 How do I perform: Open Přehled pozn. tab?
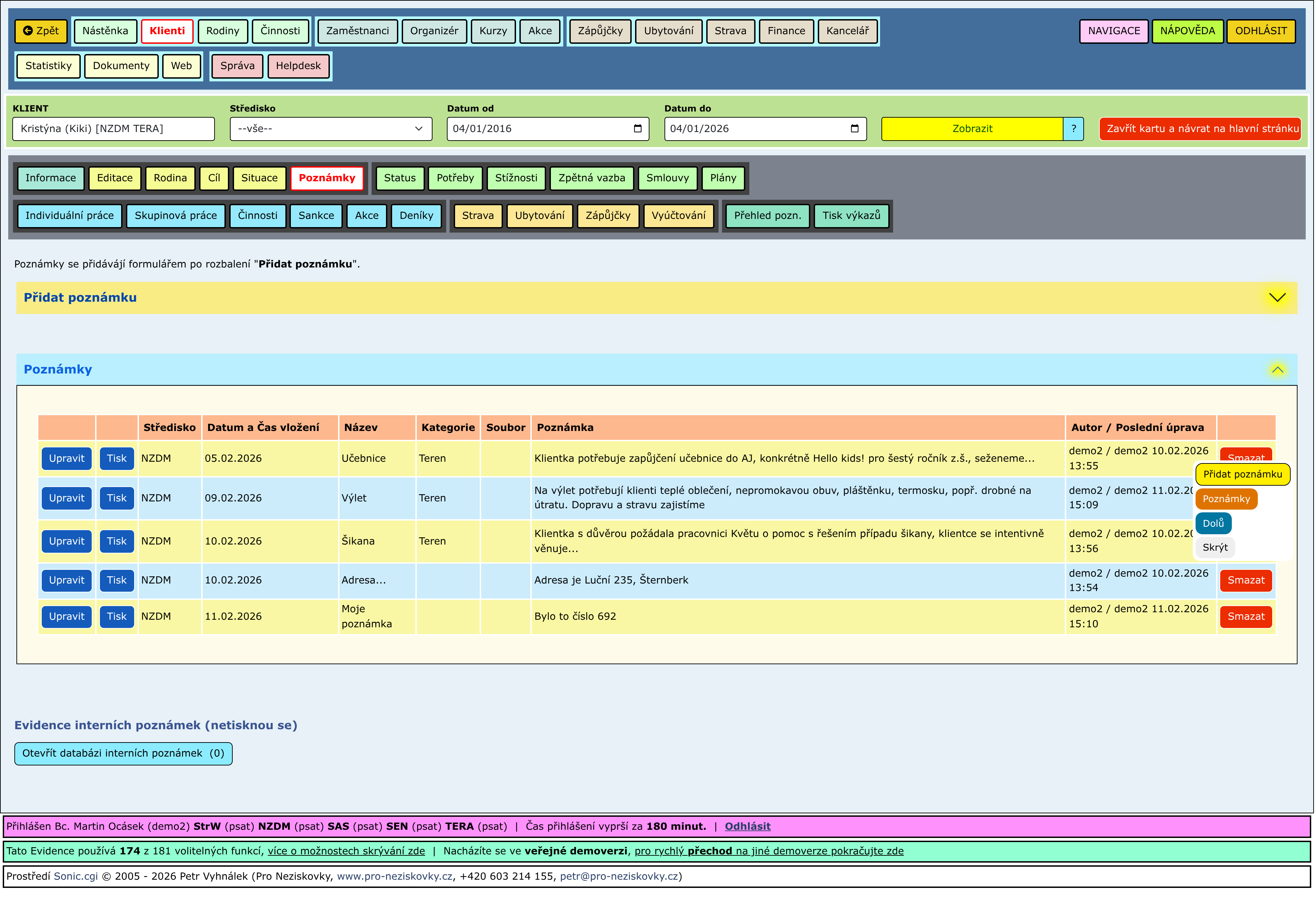click(767, 216)
